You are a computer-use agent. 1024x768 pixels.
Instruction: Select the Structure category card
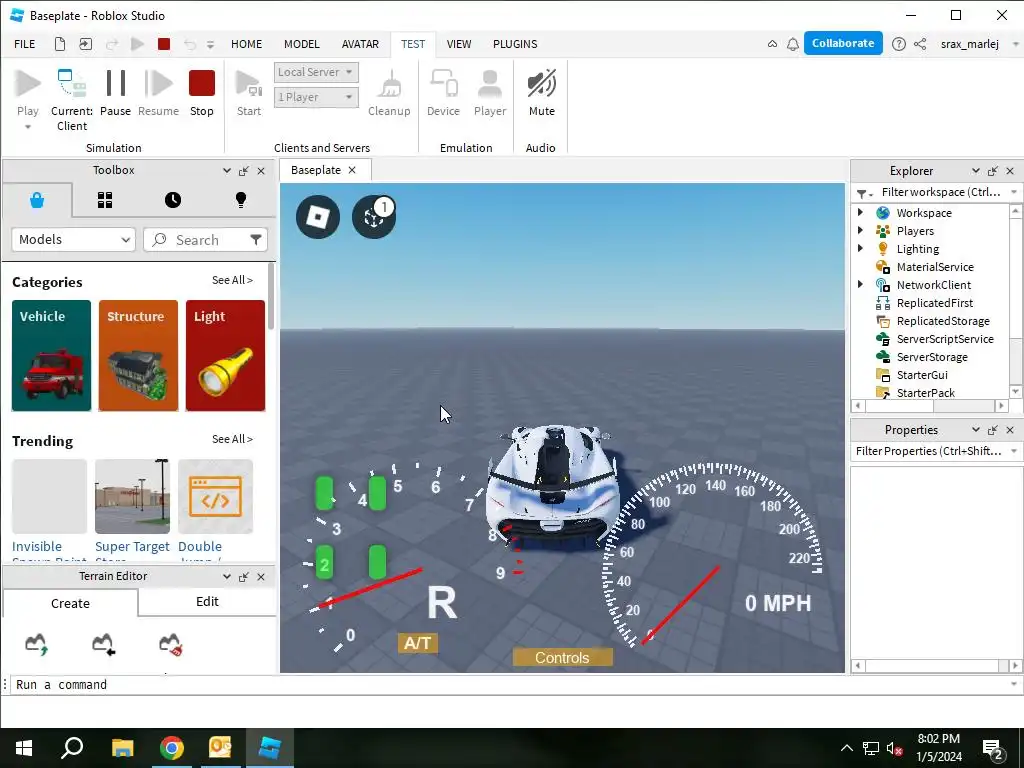coord(138,356)
